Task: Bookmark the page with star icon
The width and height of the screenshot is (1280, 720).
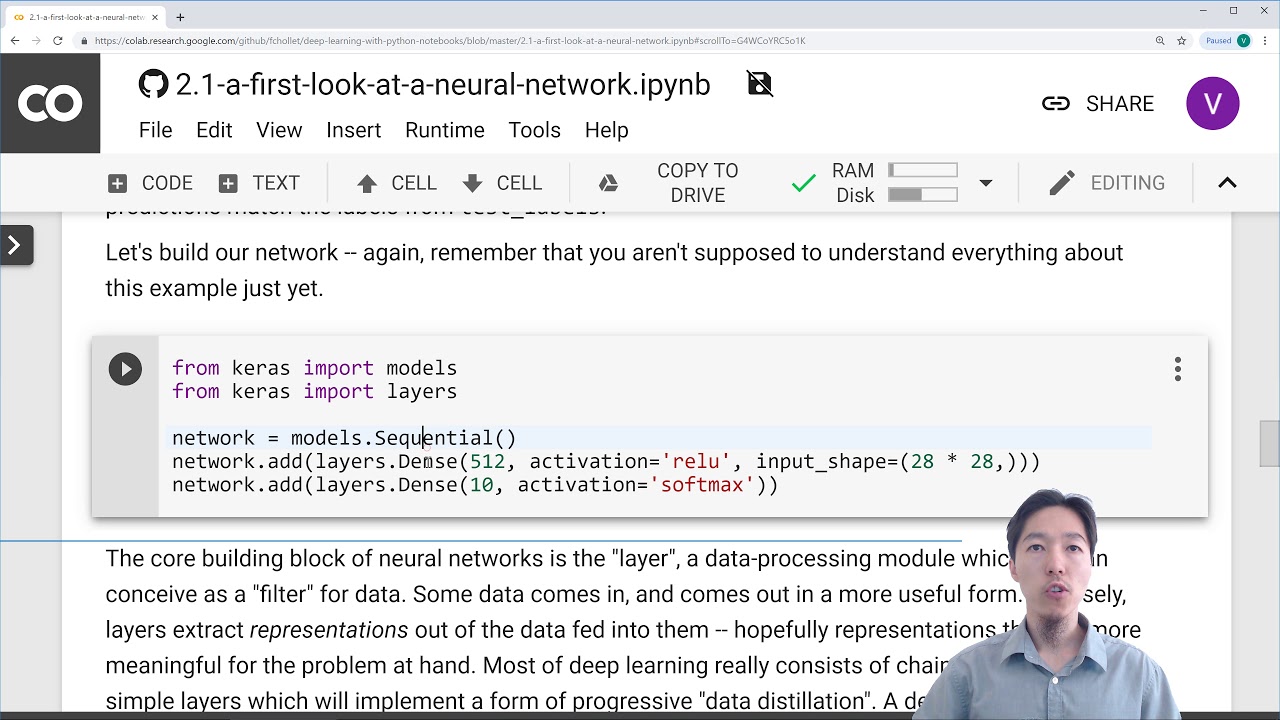Action: (x=1181, y=41)
